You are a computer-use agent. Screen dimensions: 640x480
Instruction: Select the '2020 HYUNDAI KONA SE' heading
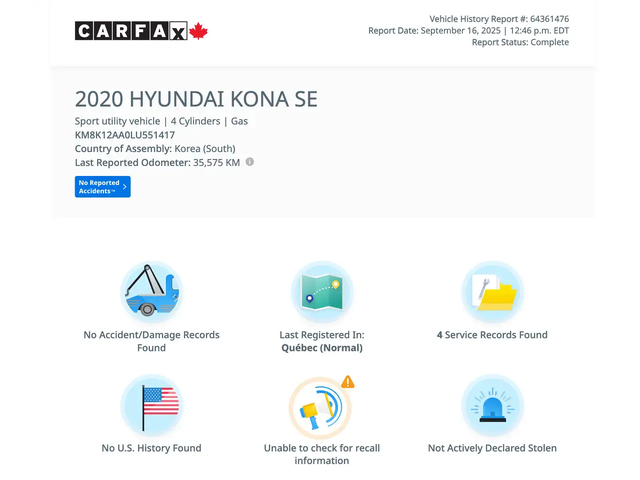196,99
